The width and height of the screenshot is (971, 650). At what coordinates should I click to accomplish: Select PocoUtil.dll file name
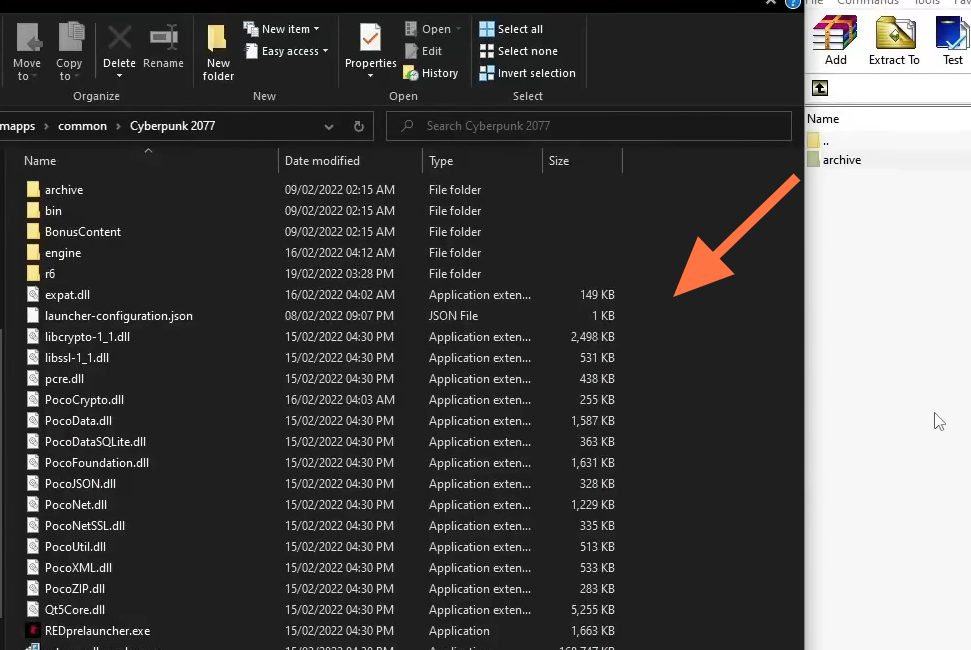[76, 547]
